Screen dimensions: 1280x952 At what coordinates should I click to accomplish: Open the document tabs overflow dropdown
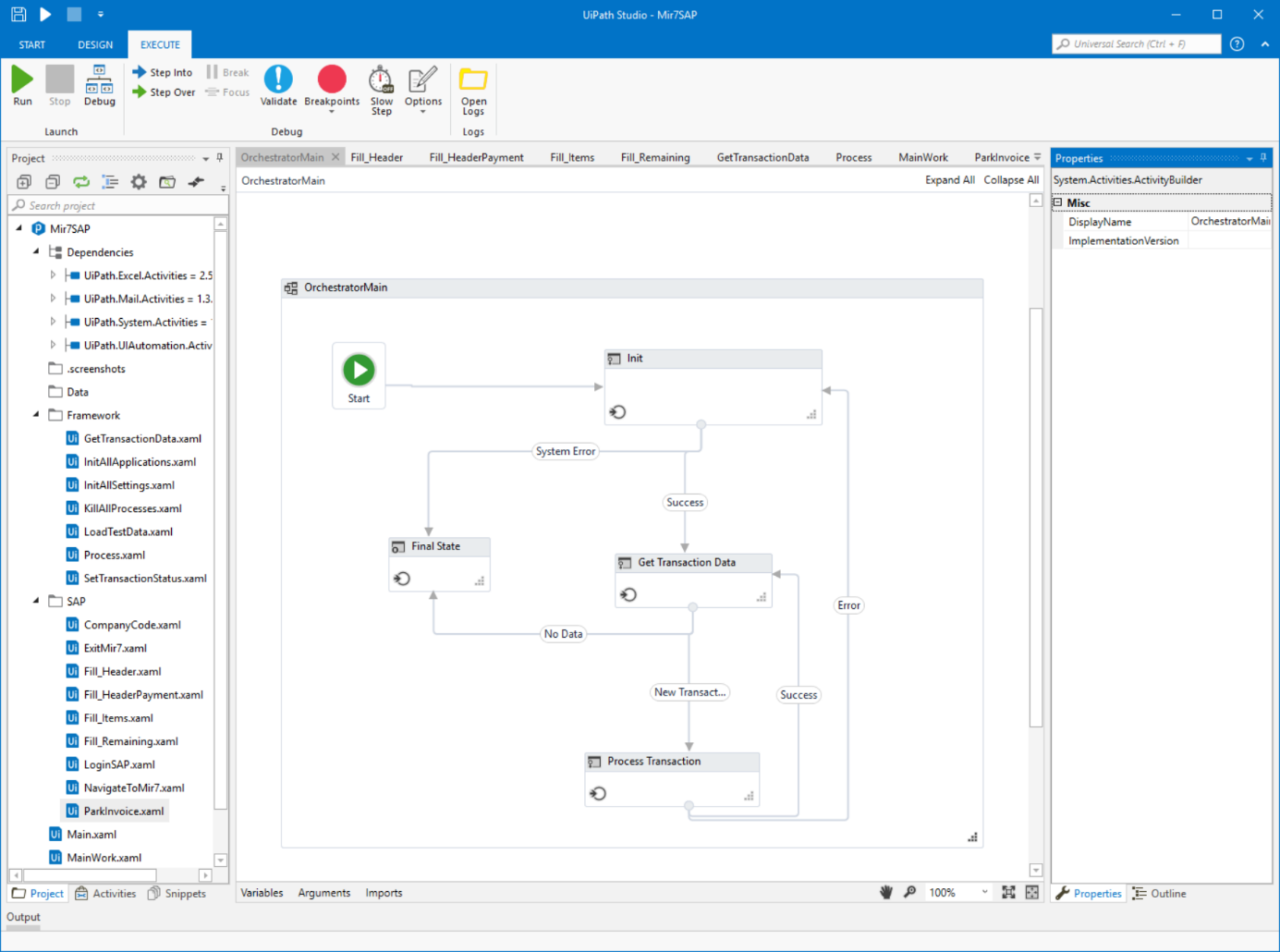(1038, 157)
